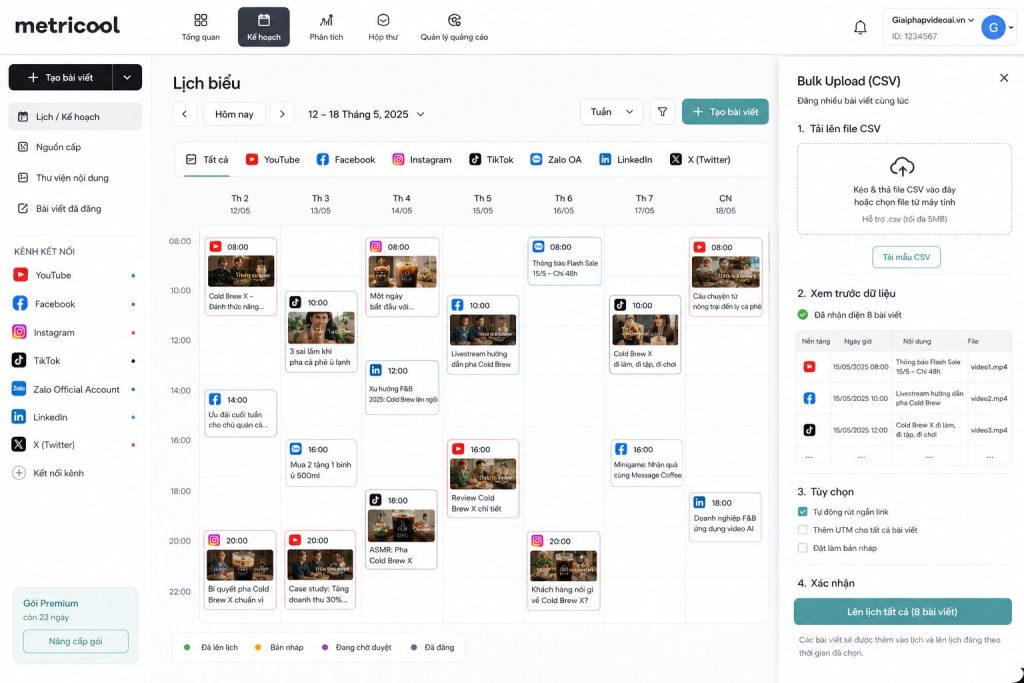This screenshot has width=1024, height=683.
Task: Open Thursday 16:00 Review Cold Brew X post
Action: click(x=483, y=479)
